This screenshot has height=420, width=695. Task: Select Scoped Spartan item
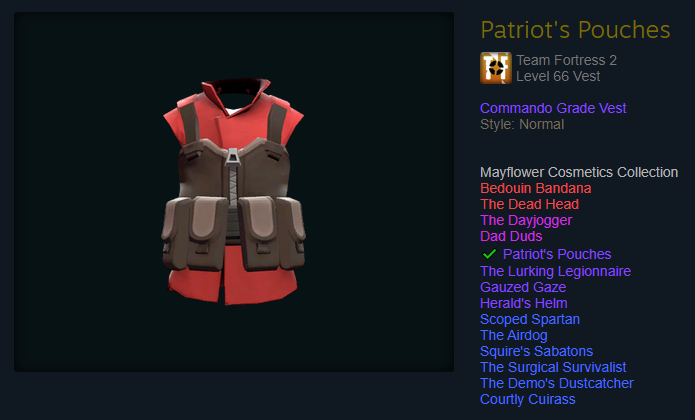[530, 319]
